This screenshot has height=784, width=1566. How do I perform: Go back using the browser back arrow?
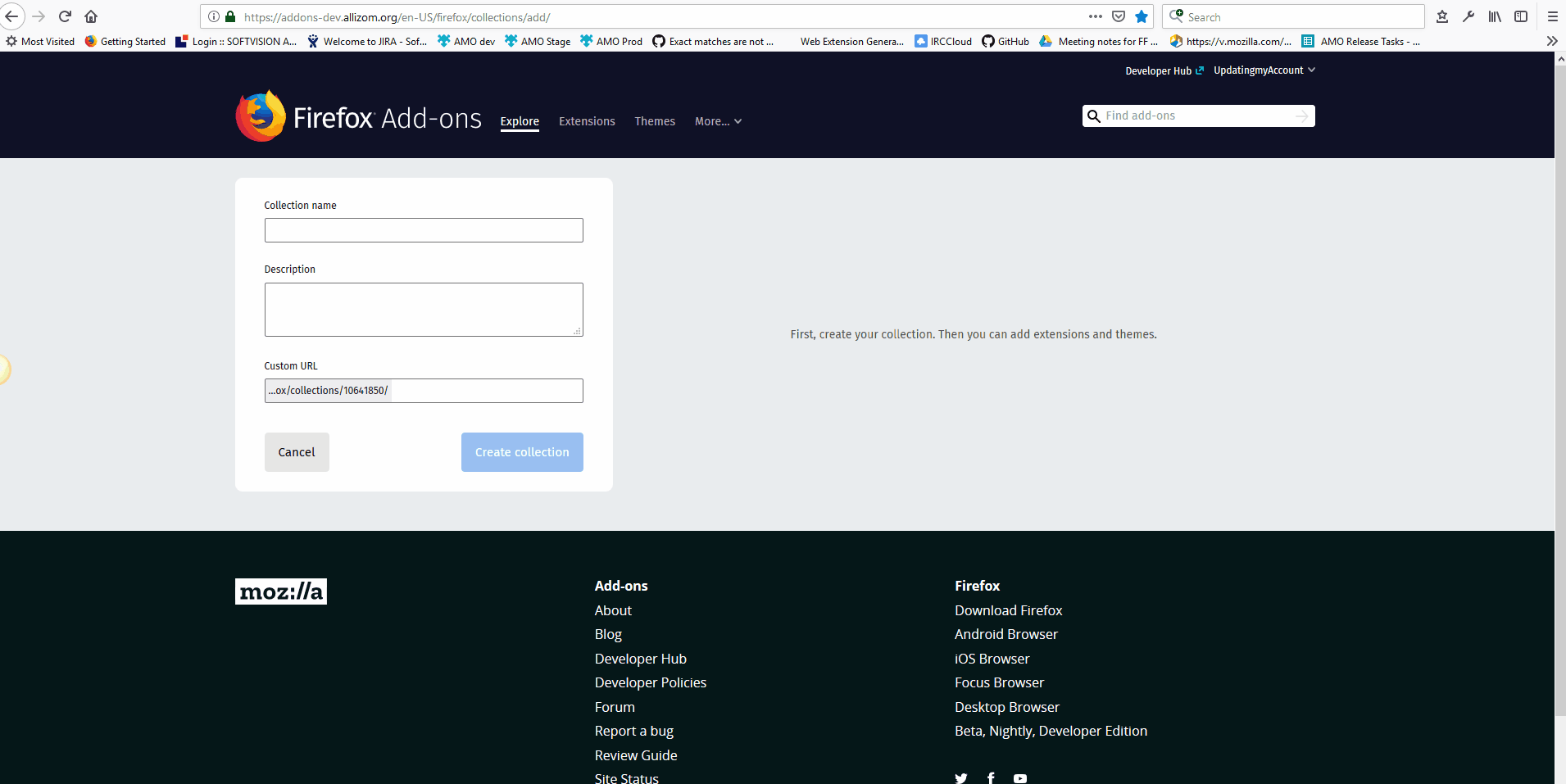coord(11,16)
